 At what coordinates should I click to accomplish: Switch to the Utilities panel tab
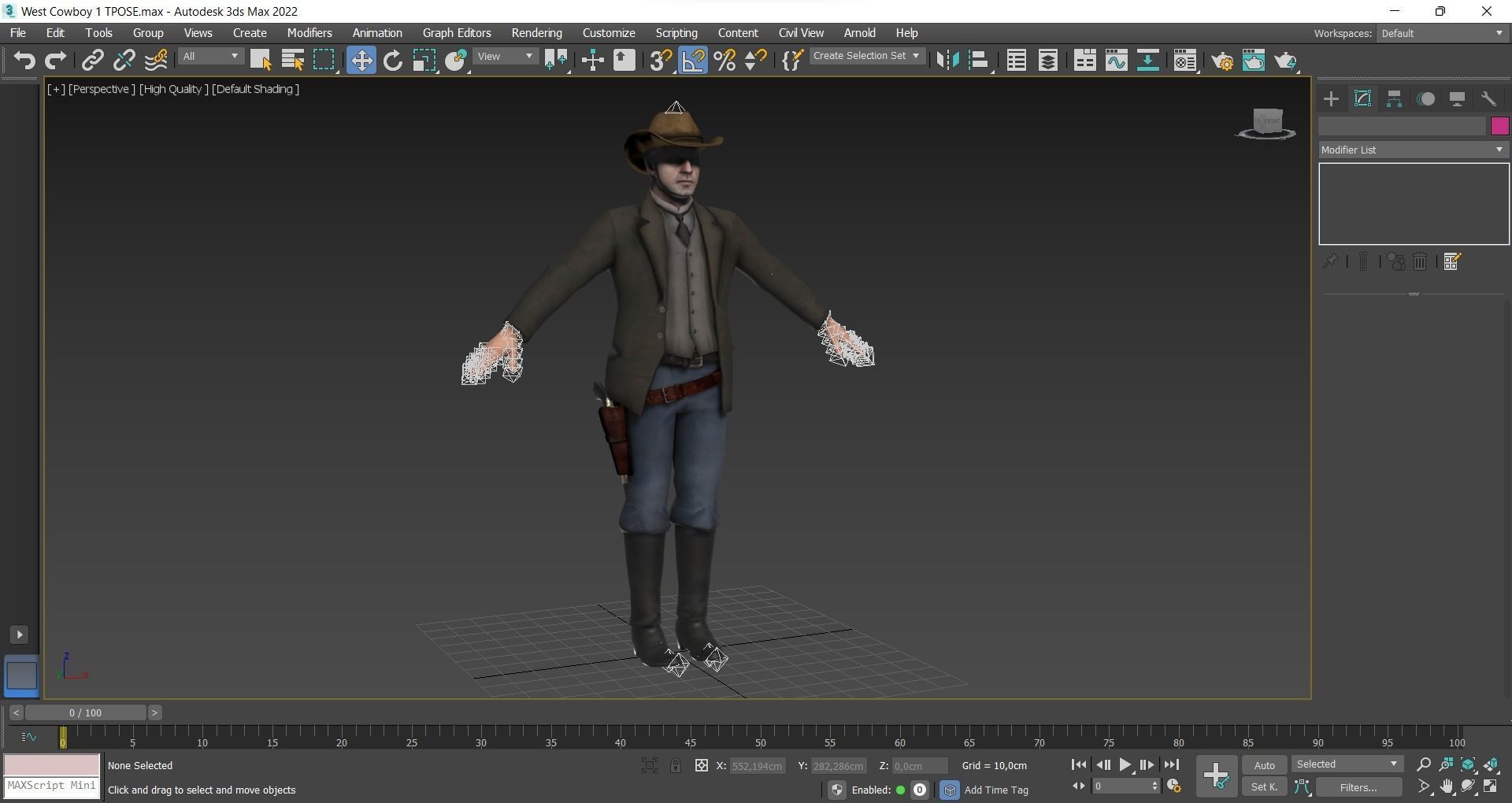click(1488, 98)
